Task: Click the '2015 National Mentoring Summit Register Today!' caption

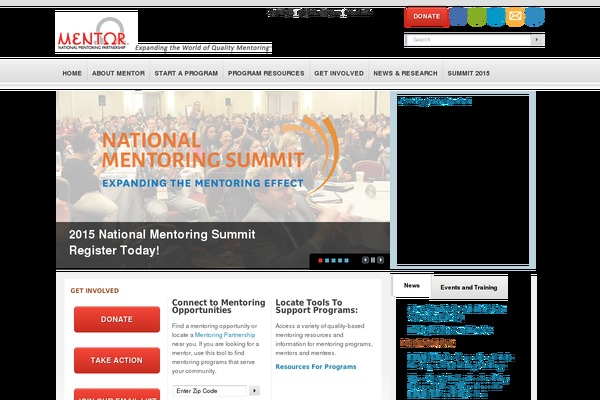Action: [162, 242]
